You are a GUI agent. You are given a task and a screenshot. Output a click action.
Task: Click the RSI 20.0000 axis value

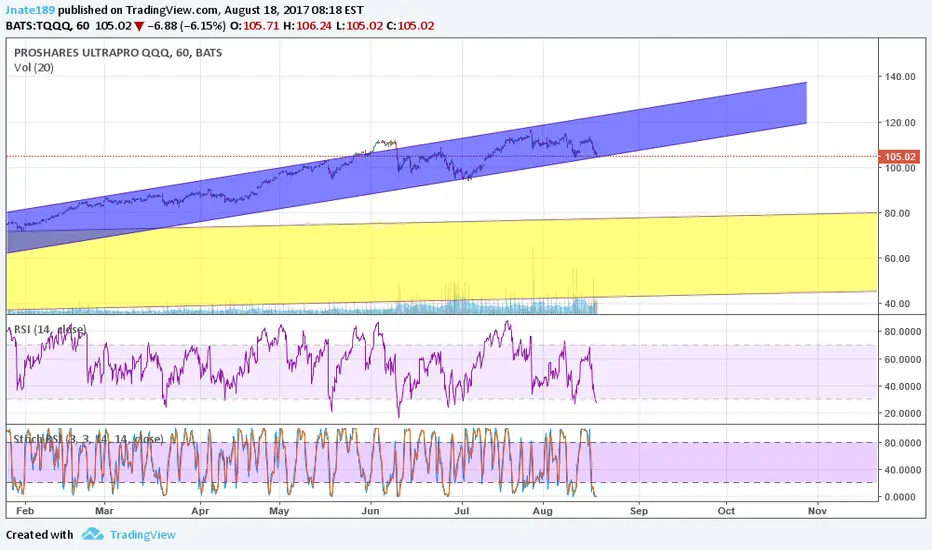click(902, 414)
